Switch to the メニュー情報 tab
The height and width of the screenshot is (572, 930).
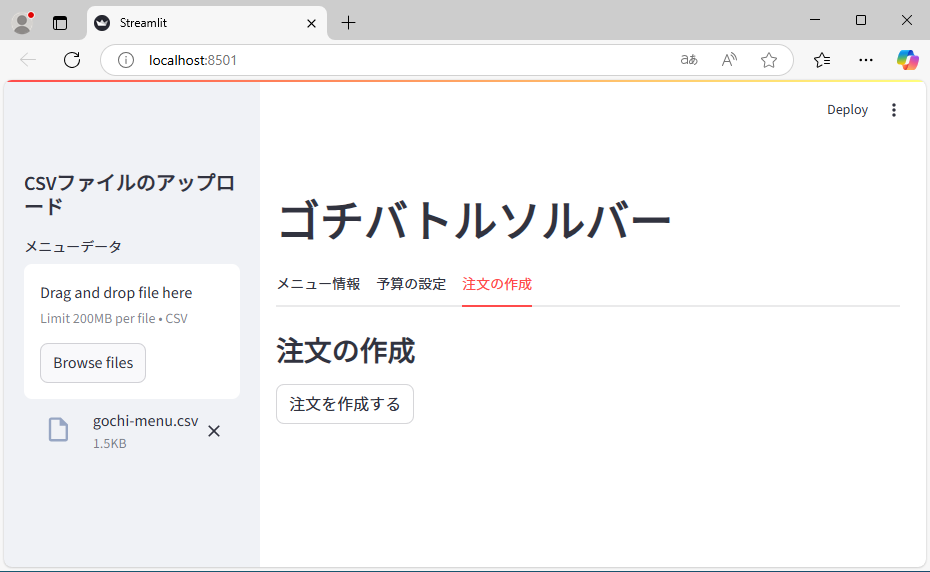pyautogui.click(x=319, y=284)
